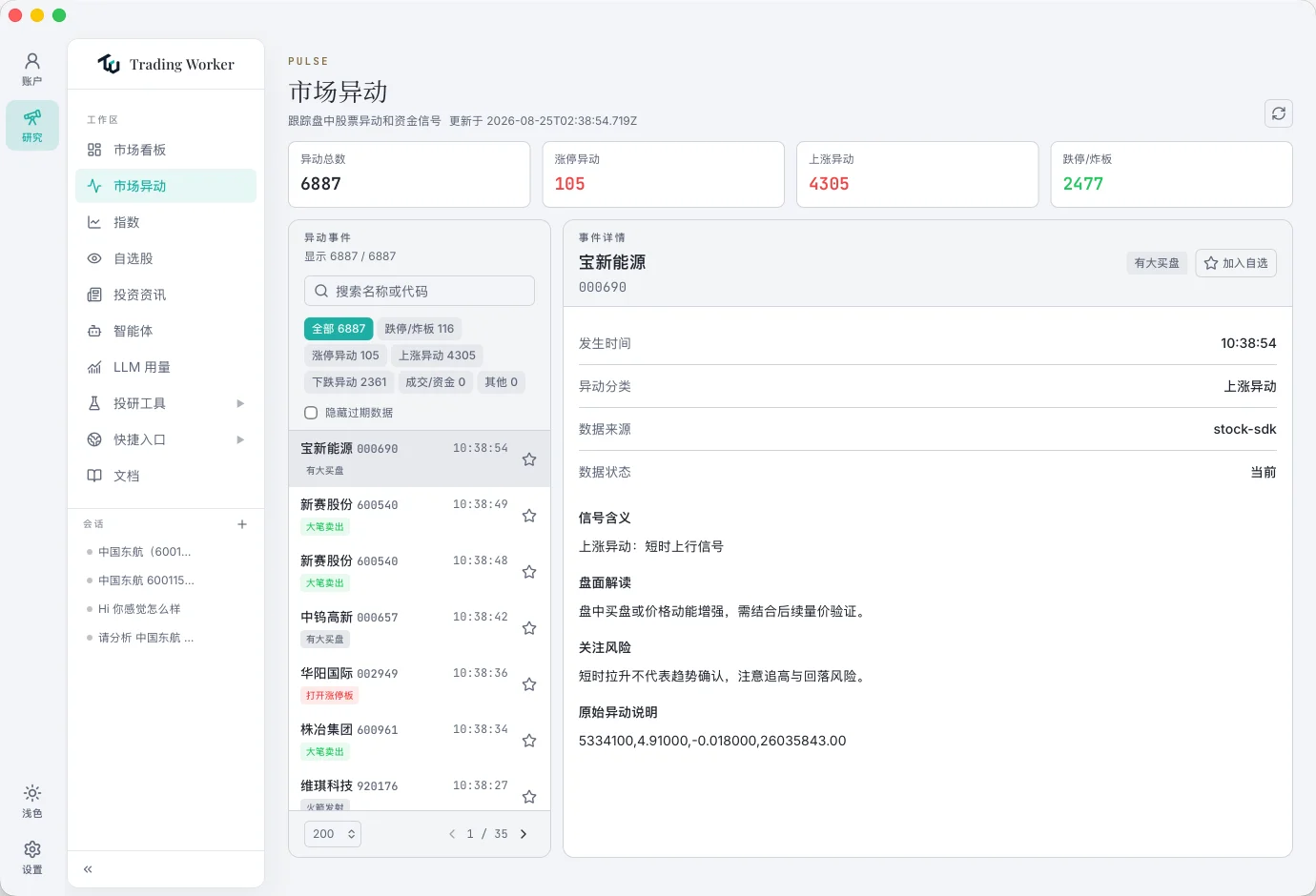Collapse sidebar with the double-chevron icon
Viewport: 1316px width, 896px height.
click(x=88, y=869)
